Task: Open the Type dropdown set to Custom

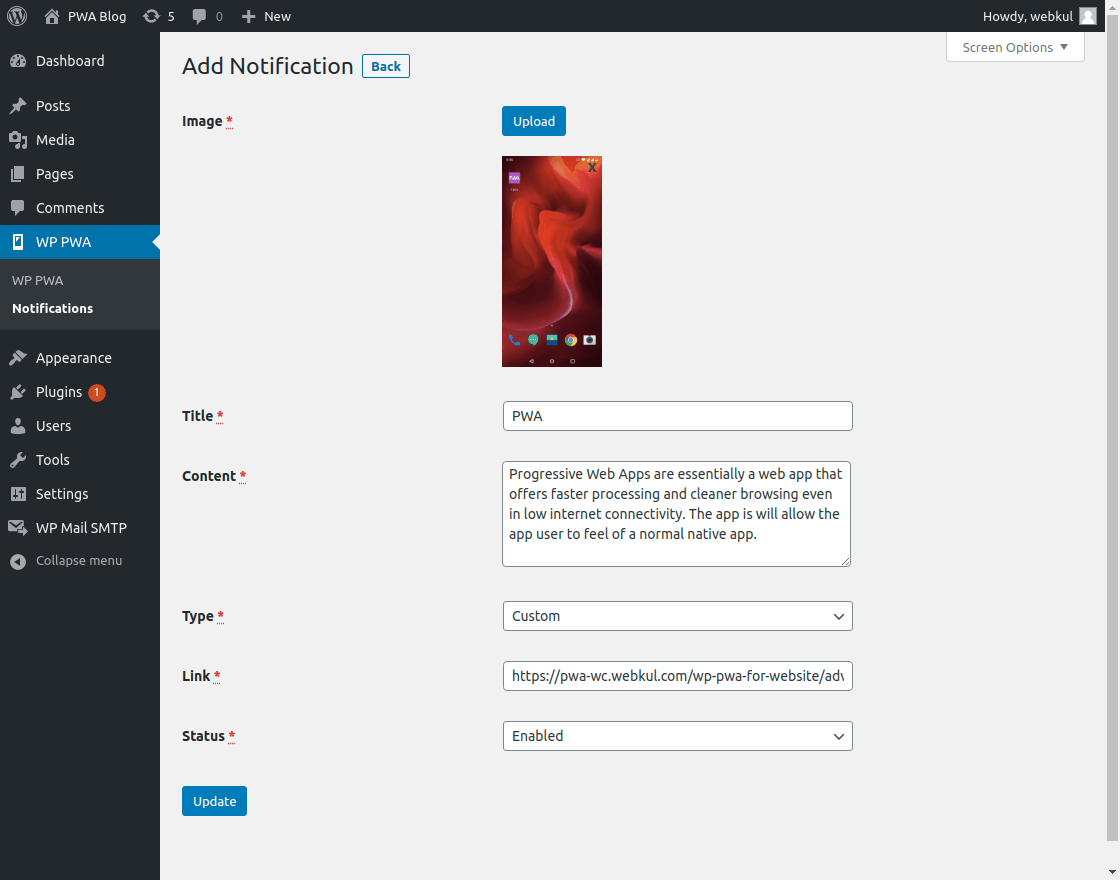Action: coord(677,616)
